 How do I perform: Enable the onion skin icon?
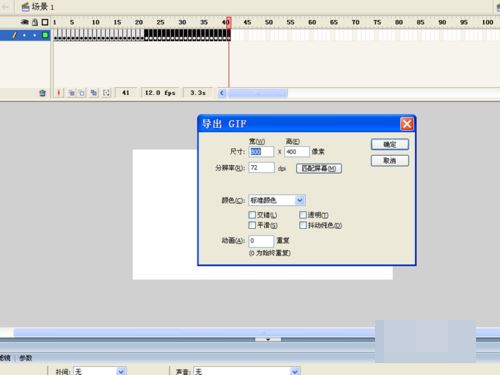71,93
